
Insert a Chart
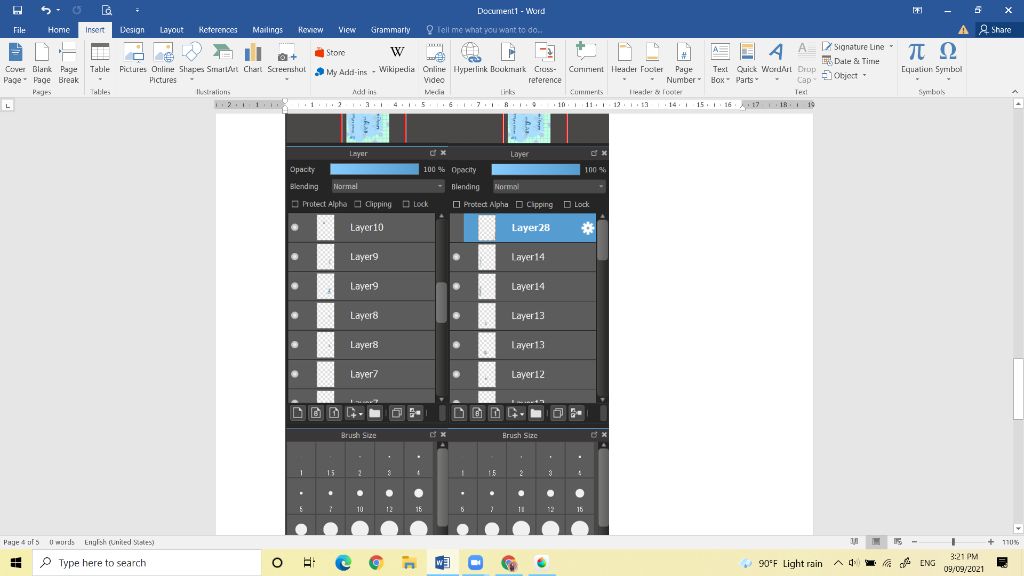[x=253, y=57]
